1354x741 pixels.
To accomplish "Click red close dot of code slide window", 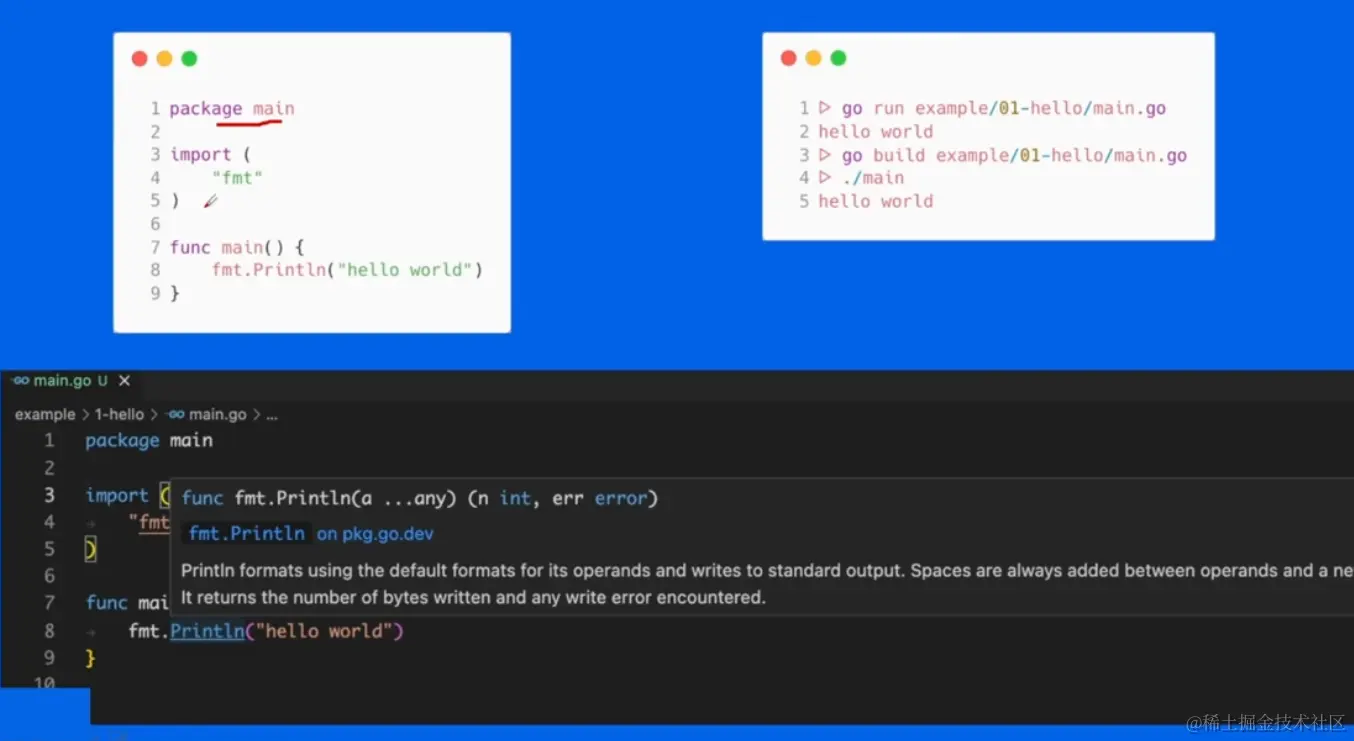I will [x=140, y=59].
